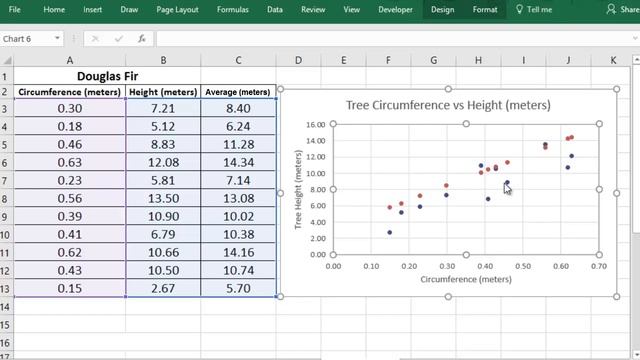
Task: Click chart title Tree Circumference vs Height
Action: point(448,105)
